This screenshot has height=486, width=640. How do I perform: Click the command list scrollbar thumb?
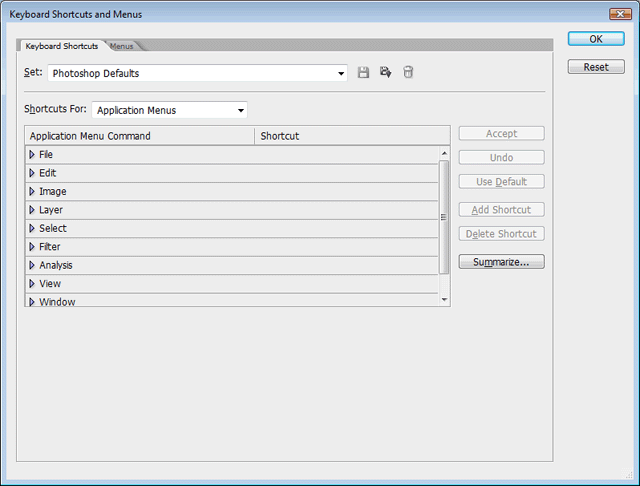[444, 217]
